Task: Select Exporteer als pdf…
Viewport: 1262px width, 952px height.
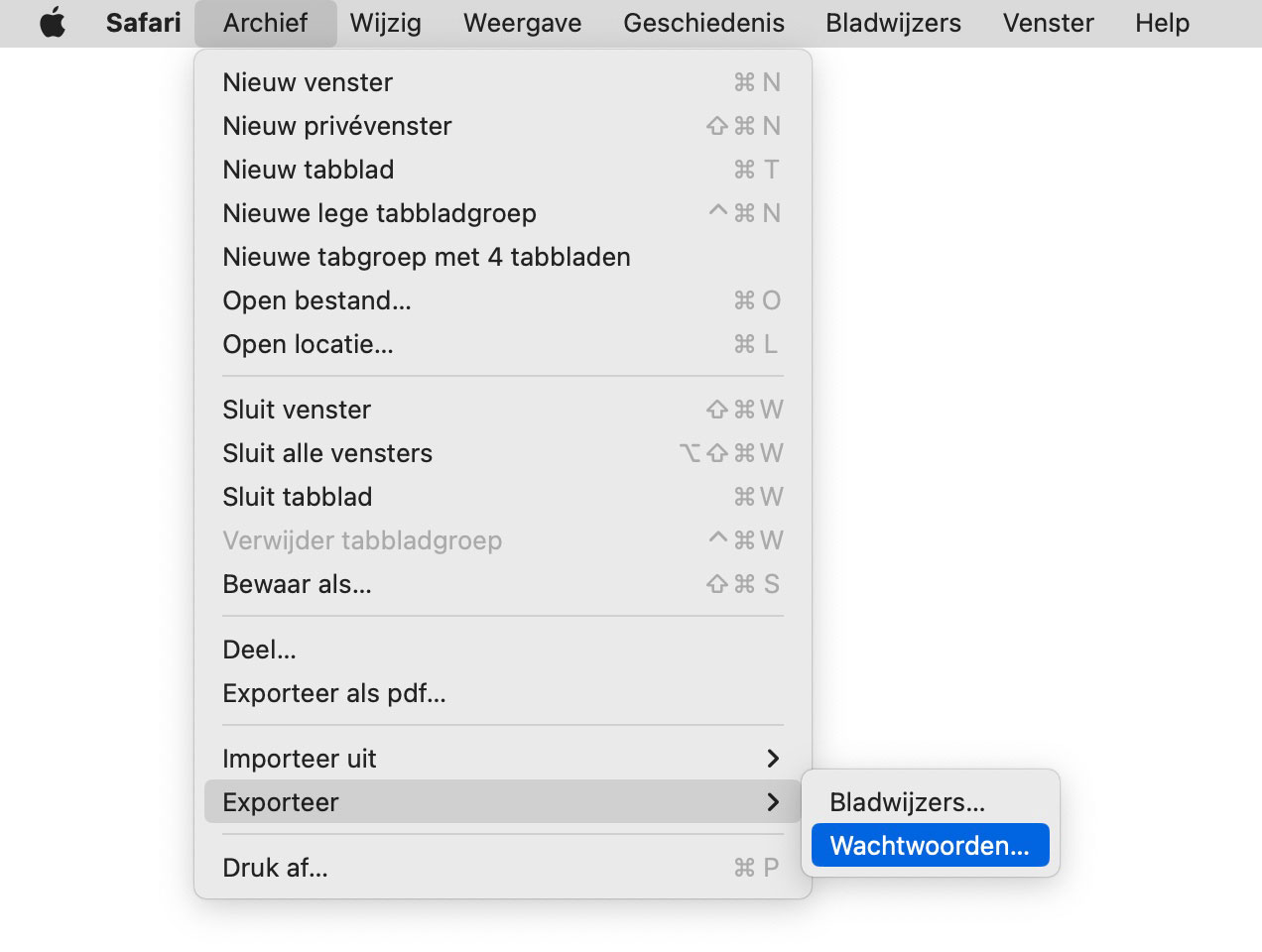Action: point(502,693)
